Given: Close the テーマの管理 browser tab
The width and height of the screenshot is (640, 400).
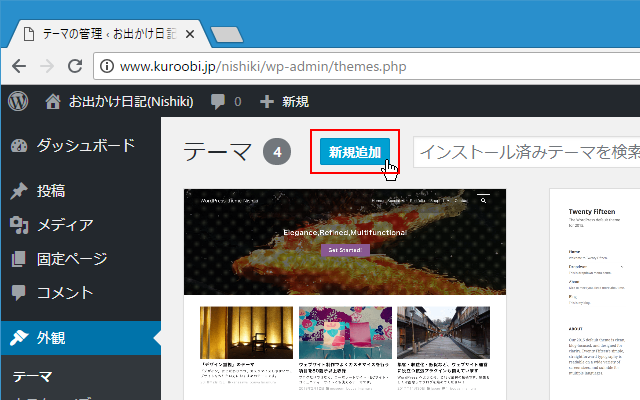Looking at the screenshot, I should [189, 34].
